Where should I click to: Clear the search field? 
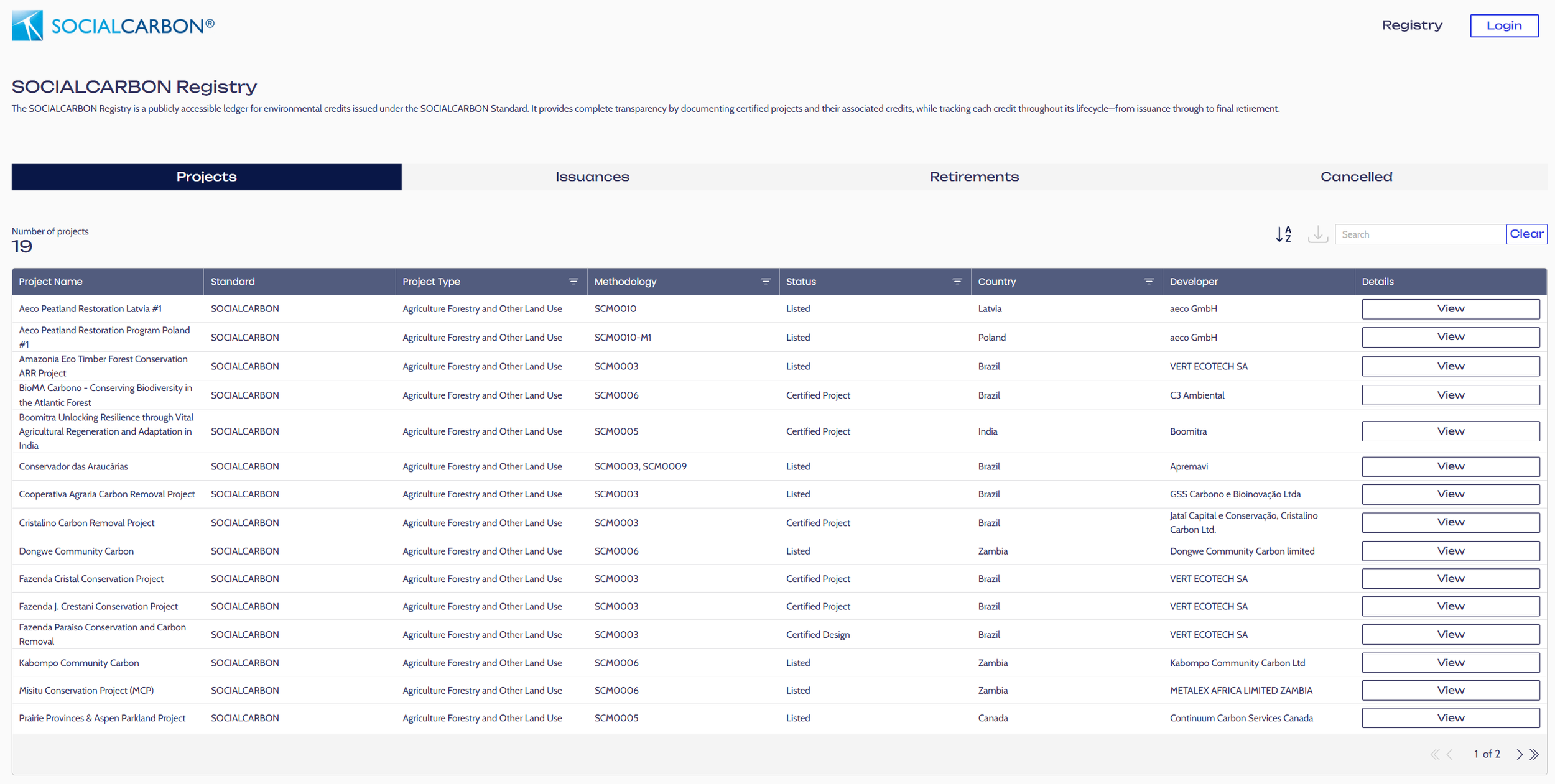click(1526, 234)
